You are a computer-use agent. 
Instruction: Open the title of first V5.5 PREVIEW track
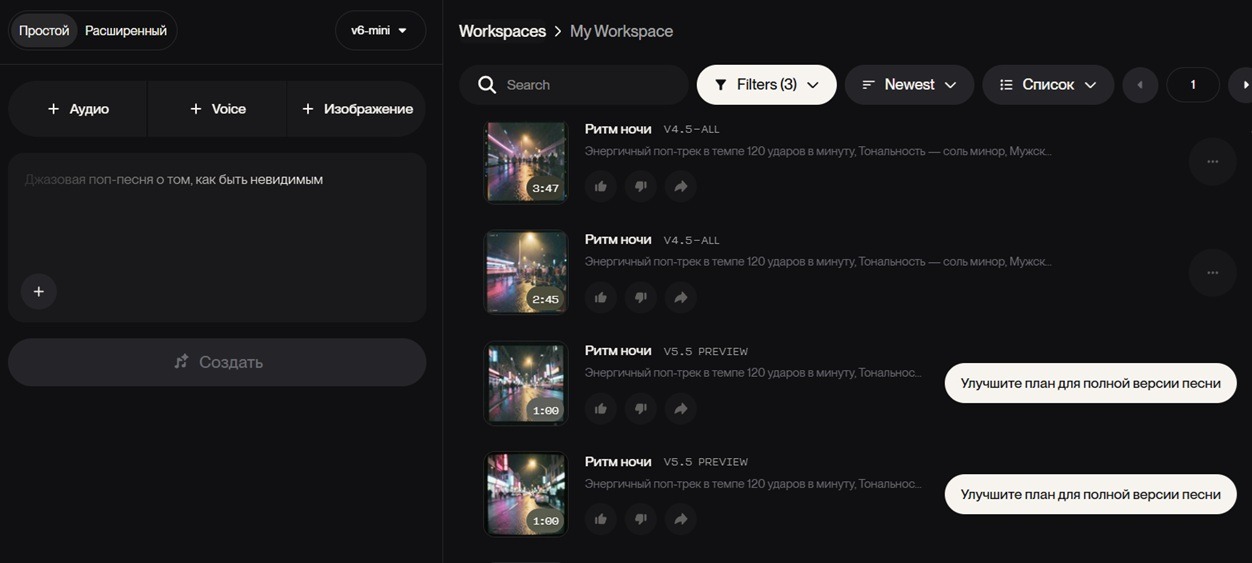click(x=618, y=351)
